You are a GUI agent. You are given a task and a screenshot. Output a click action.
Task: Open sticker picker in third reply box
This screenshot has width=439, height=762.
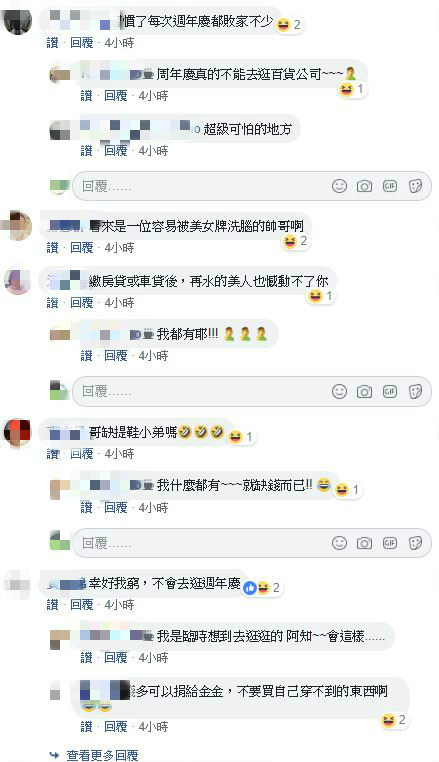pos(415,543)
